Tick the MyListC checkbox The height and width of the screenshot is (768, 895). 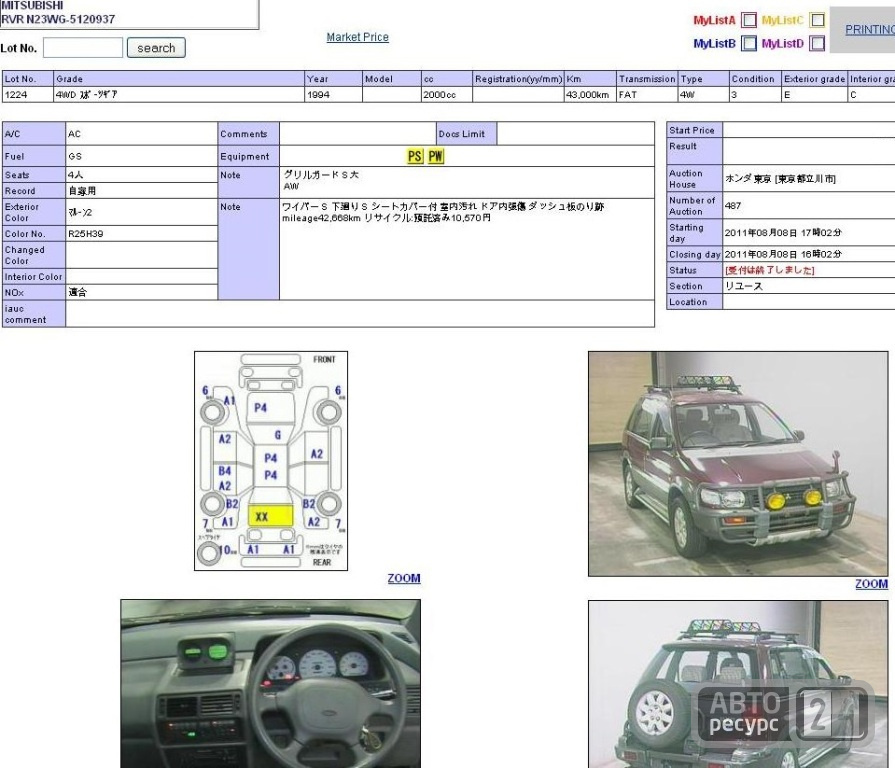(x=817, y=20)
